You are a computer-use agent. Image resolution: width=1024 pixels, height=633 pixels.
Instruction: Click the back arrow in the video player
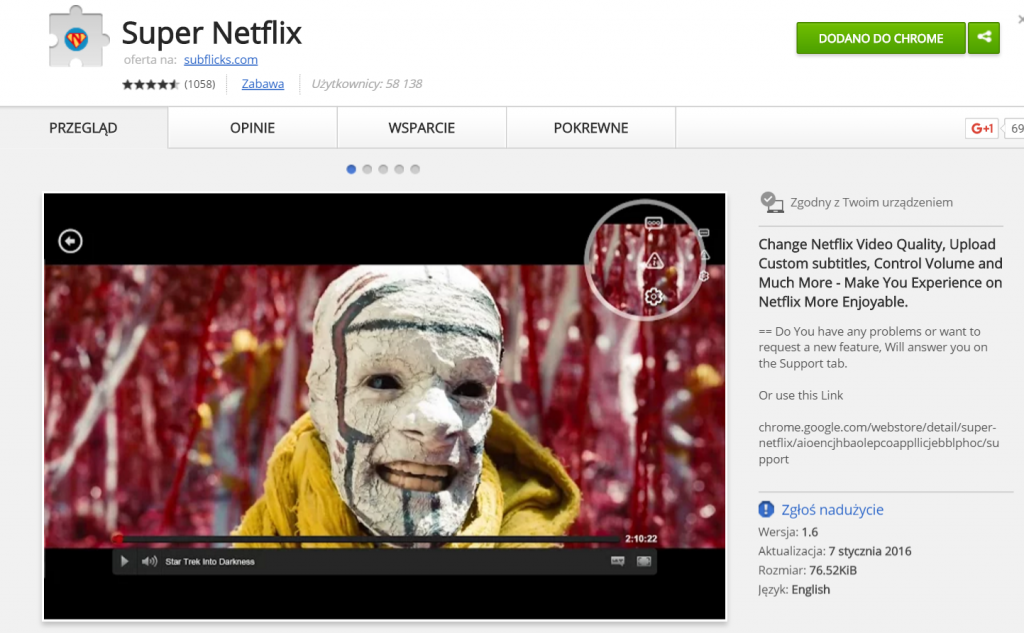[x=71, y=241]
